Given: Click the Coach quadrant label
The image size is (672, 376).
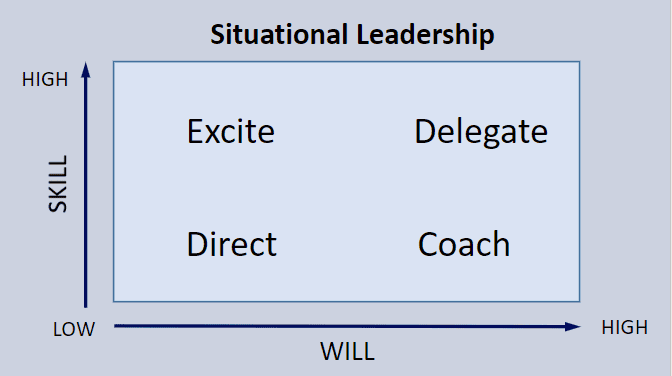Looking at the screenshot, I should (464, 244).
